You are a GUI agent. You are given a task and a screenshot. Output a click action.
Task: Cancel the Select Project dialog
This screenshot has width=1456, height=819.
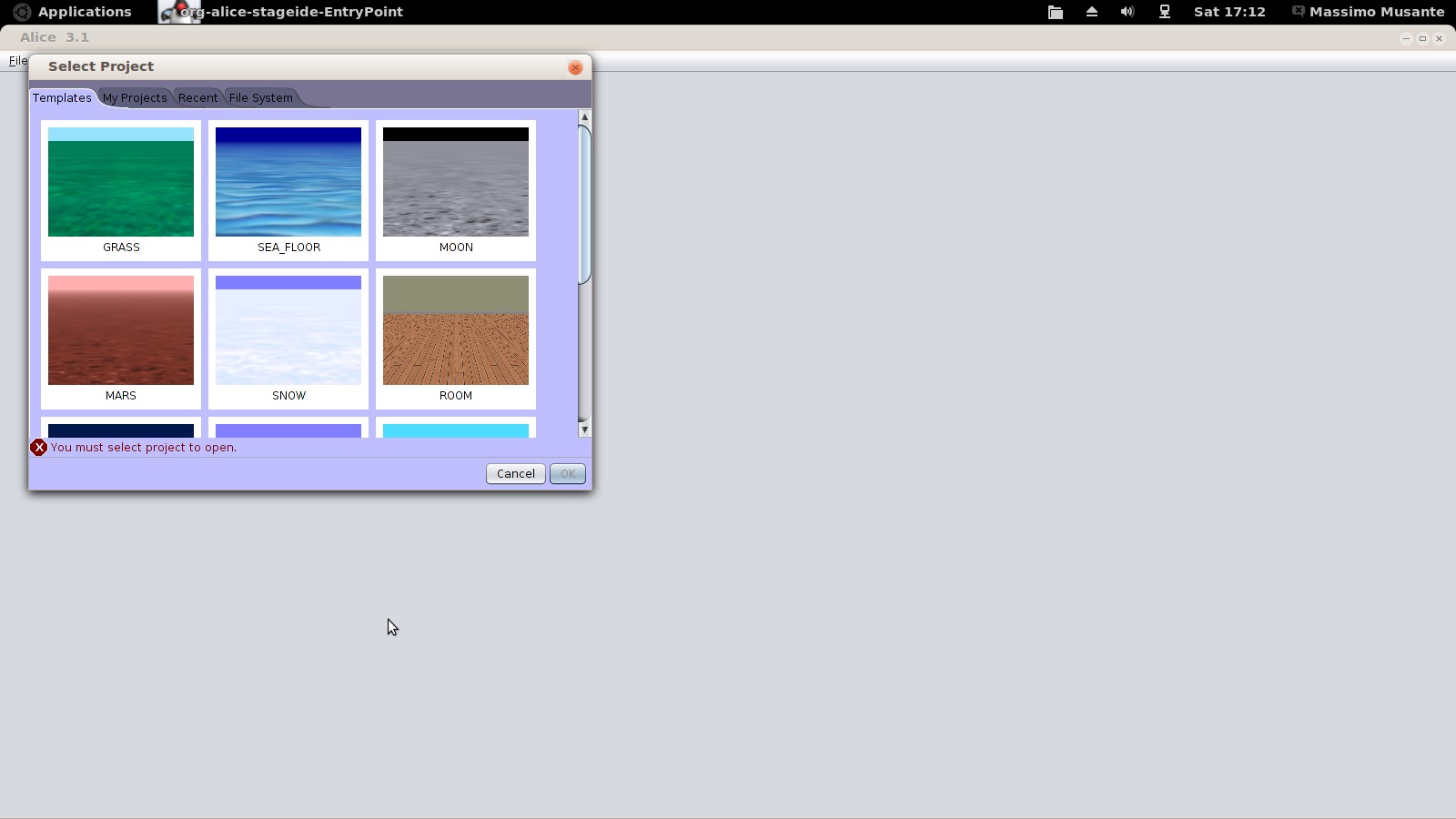coord(516,474)
